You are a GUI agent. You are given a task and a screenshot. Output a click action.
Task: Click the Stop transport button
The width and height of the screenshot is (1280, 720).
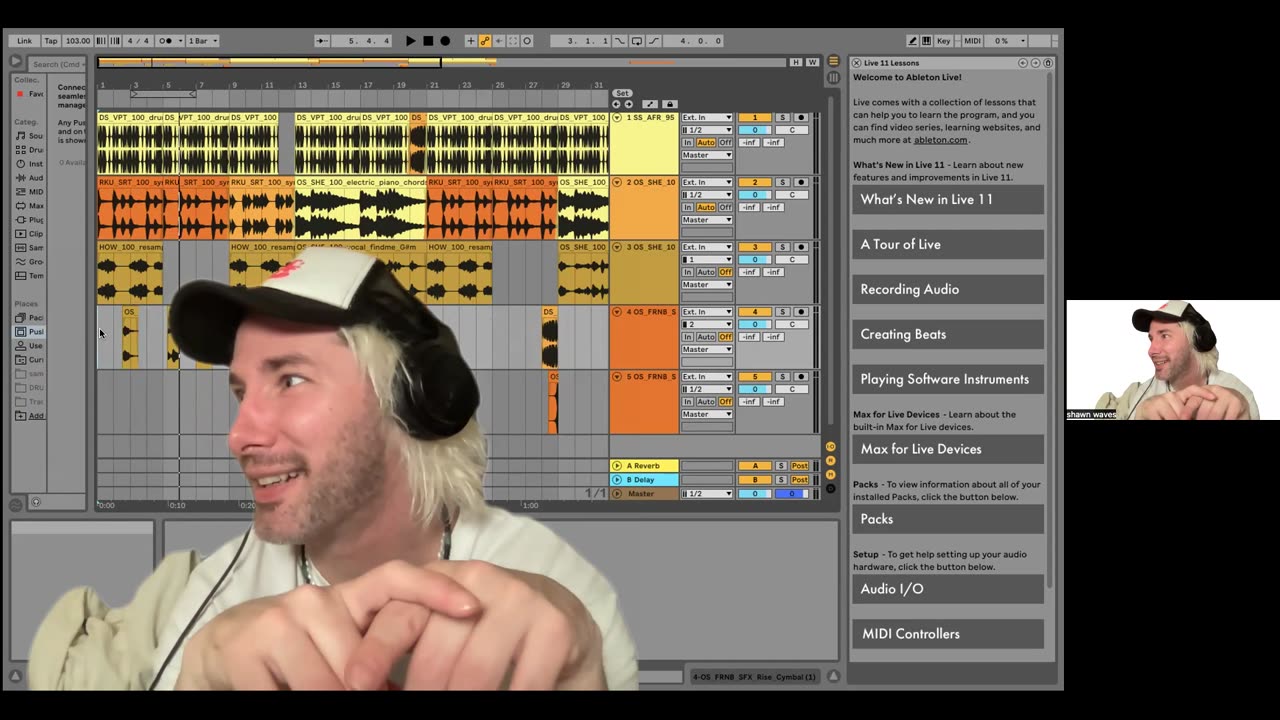pyautogui.click(x=428, y=41)
